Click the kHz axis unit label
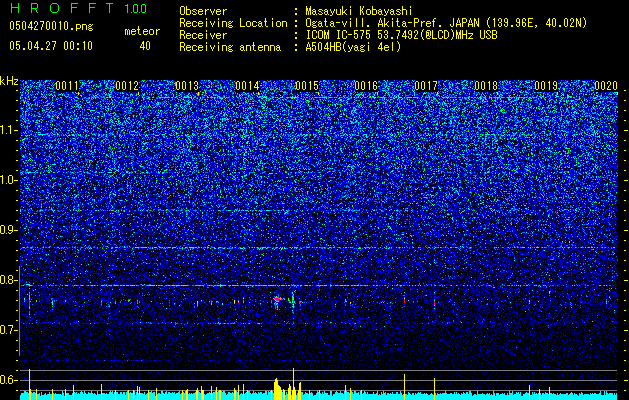 [x=9, y=81]
